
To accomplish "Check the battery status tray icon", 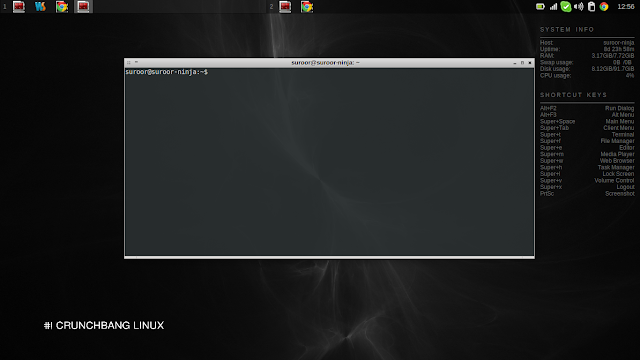I will (540, 7).
